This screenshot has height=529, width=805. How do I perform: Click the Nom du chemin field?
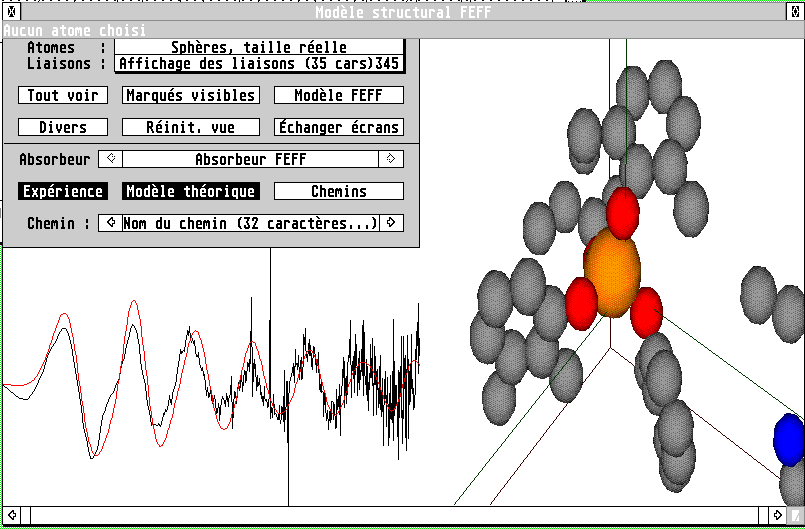coord(250,223)
